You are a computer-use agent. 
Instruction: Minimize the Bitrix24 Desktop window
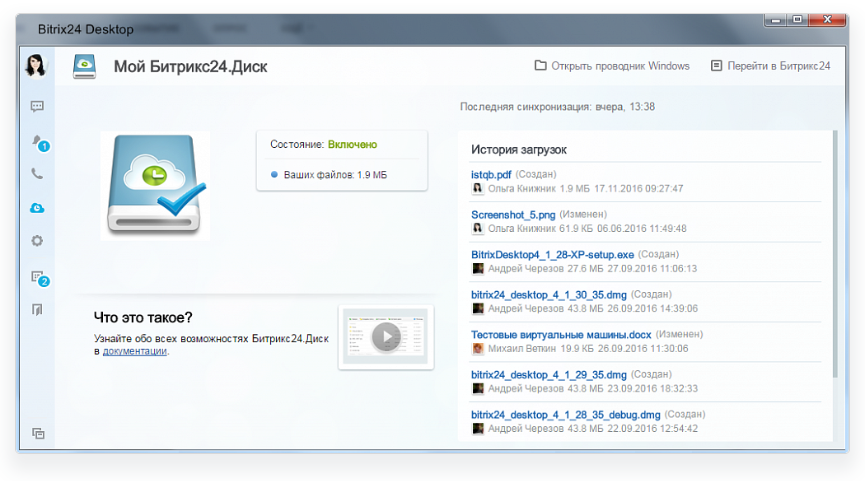[x=776, y=20]
